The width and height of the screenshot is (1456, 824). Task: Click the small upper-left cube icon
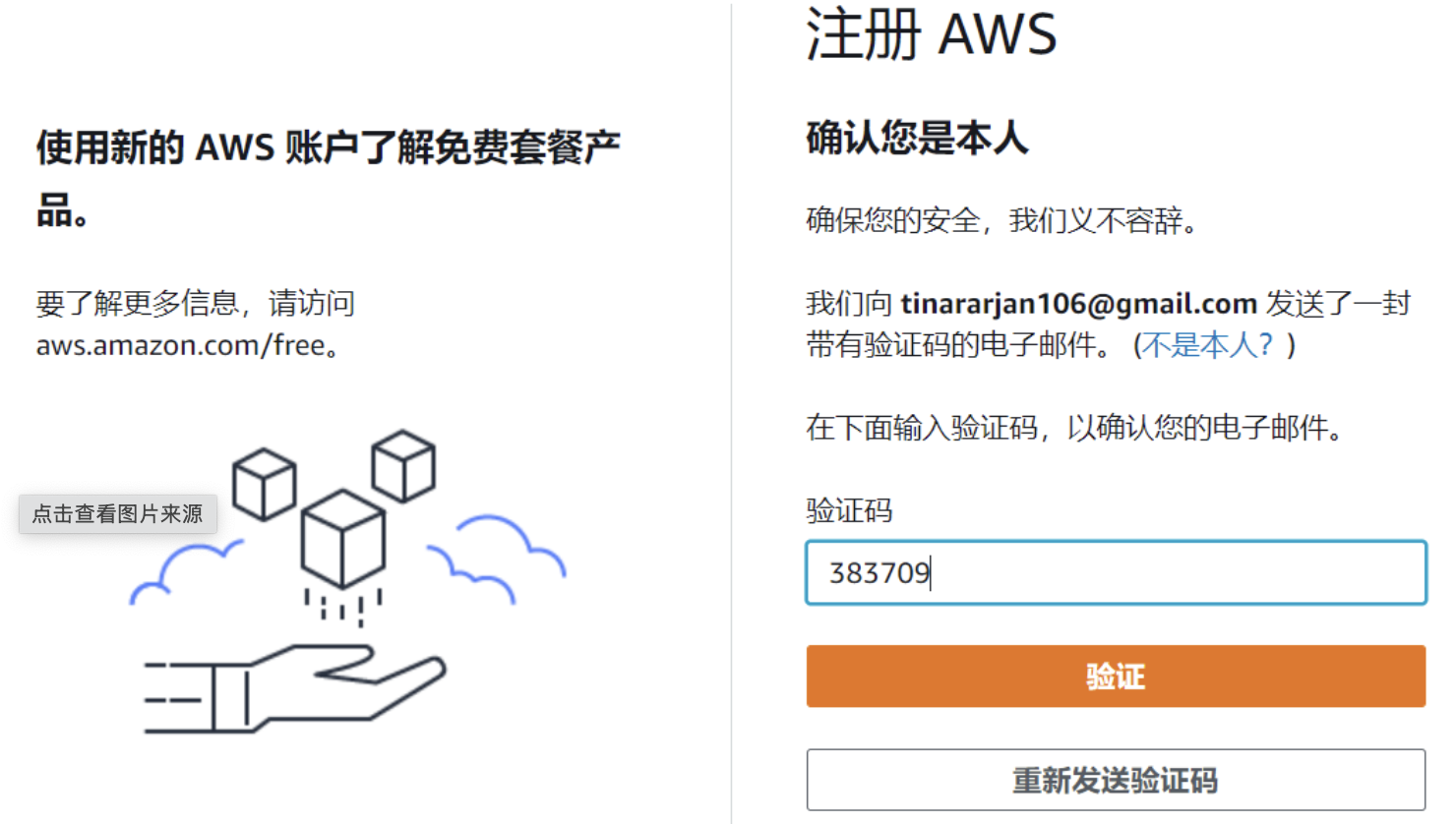tap(264, 484)
